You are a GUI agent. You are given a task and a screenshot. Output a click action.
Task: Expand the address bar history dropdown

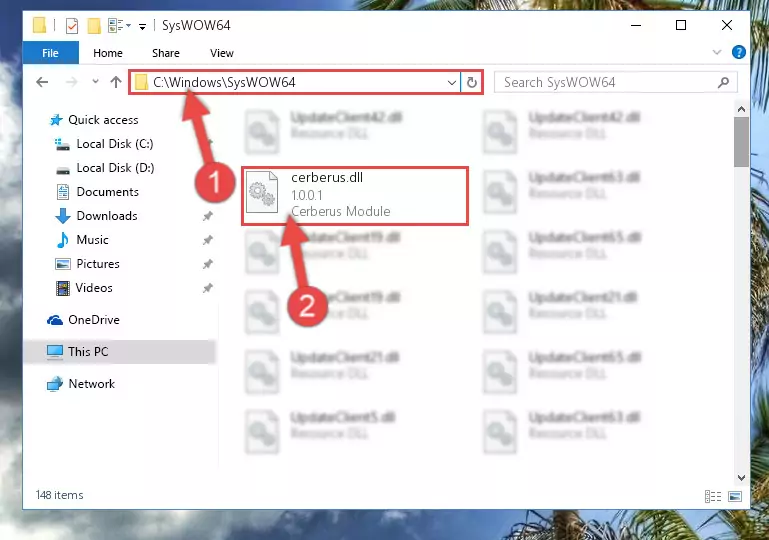click(452, 82)
